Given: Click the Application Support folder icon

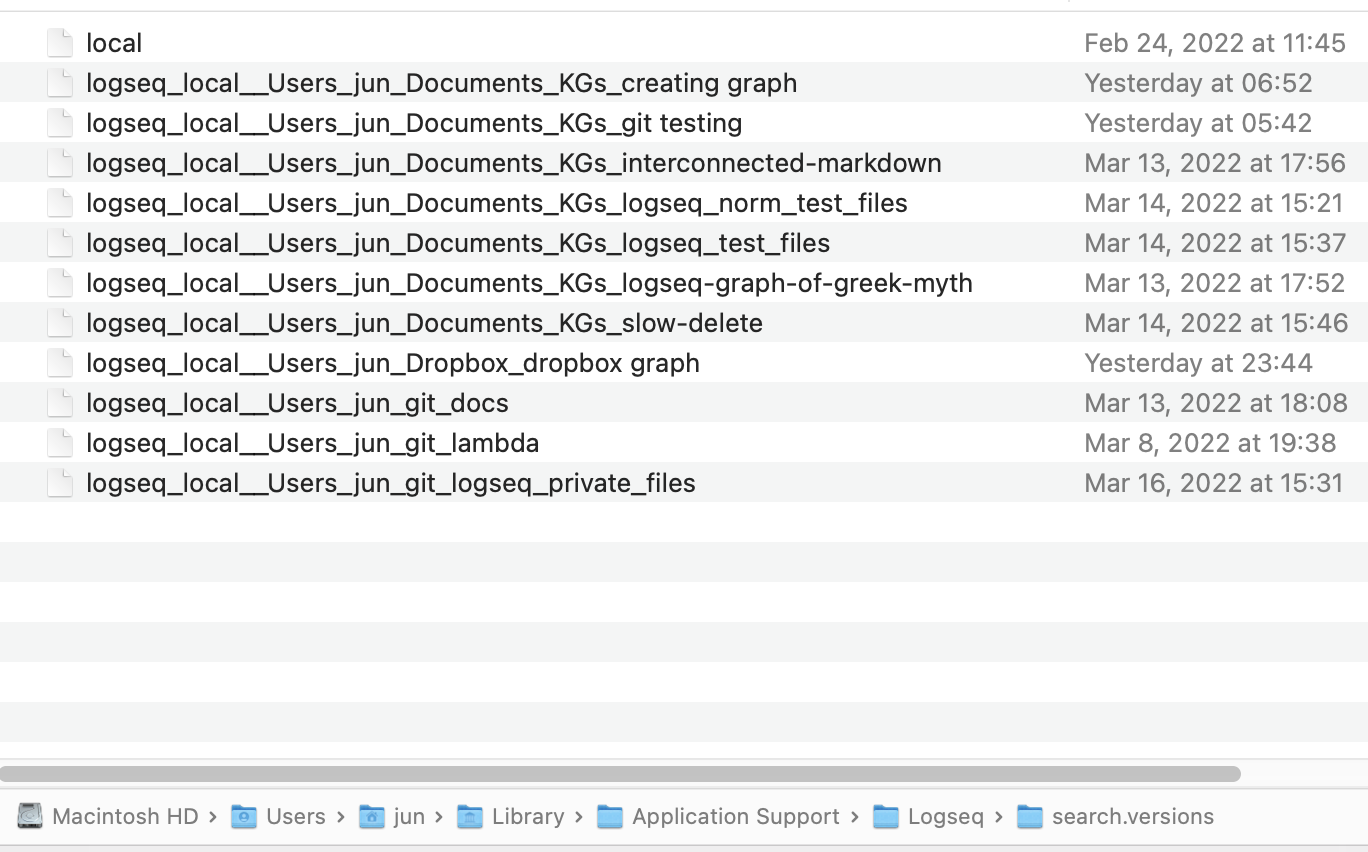Looking at the screenshot, I should pyautogui.click(x=610, y=816).
